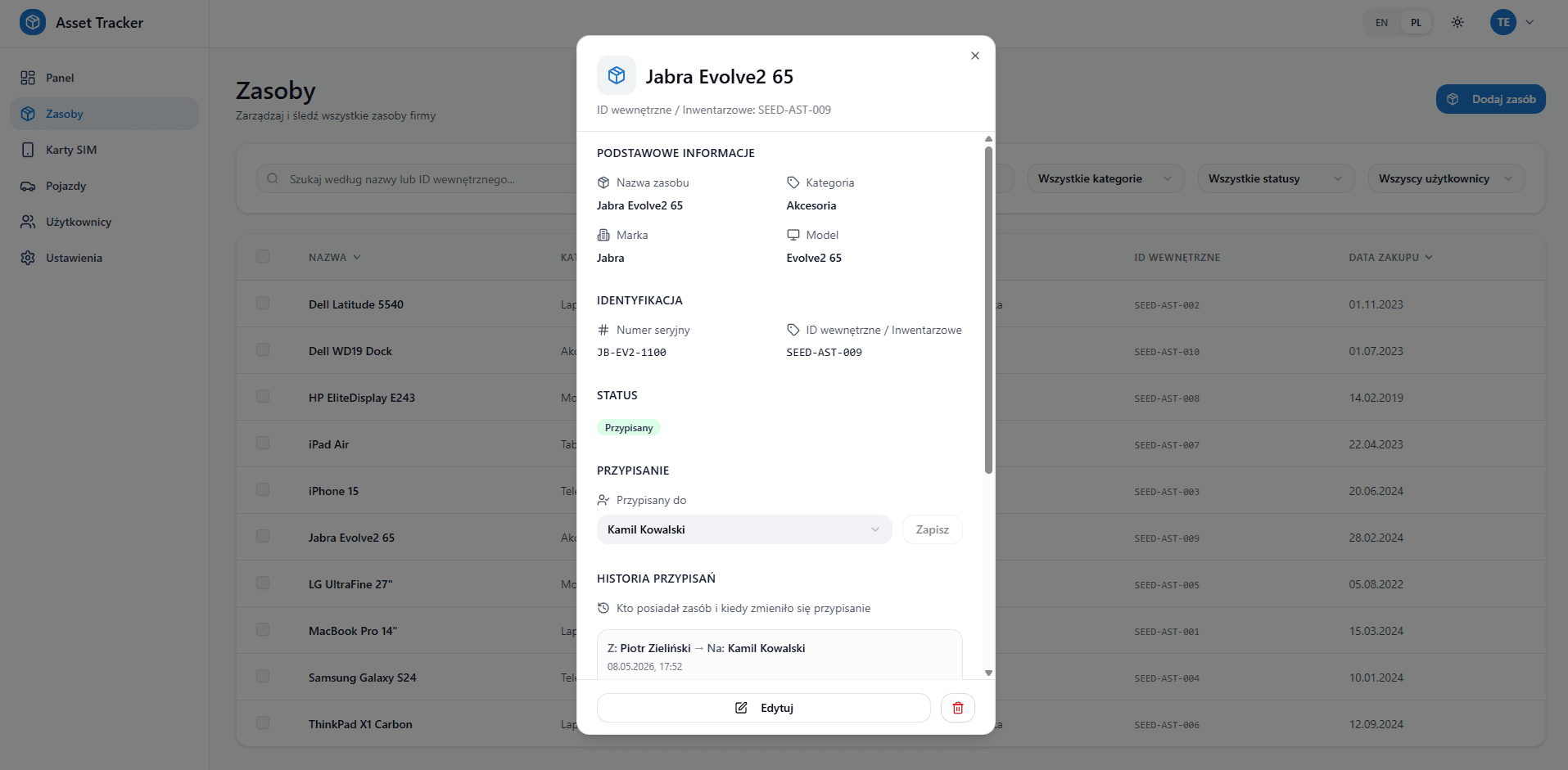This screenshot has width=1568, height=770.
Task: Click the red trash delete button
Action: pyautogui.click(x=958, y=708)
